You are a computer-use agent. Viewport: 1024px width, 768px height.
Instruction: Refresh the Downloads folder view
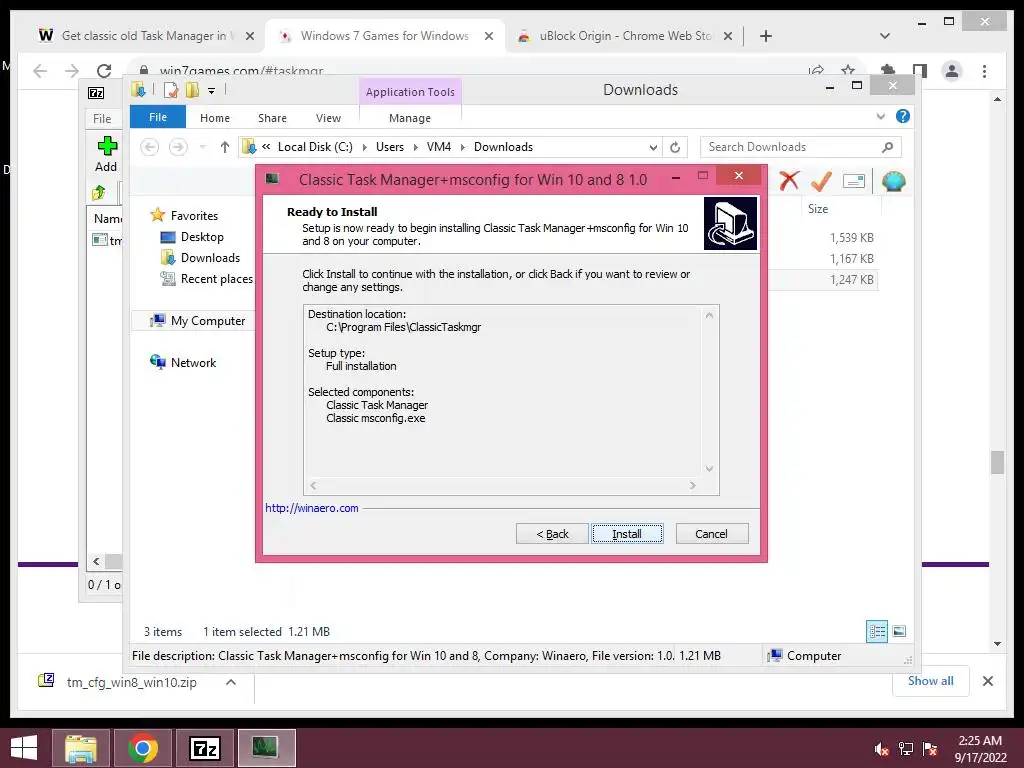point(675,148)
